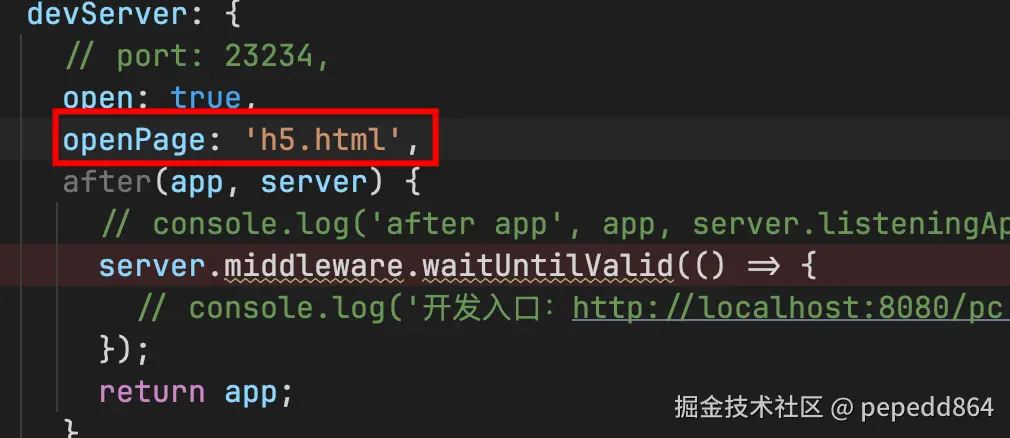Viewport: 1010px width, 438px height.
Task: Click the middleware property with squiggly underline
Action: (314, 267)
